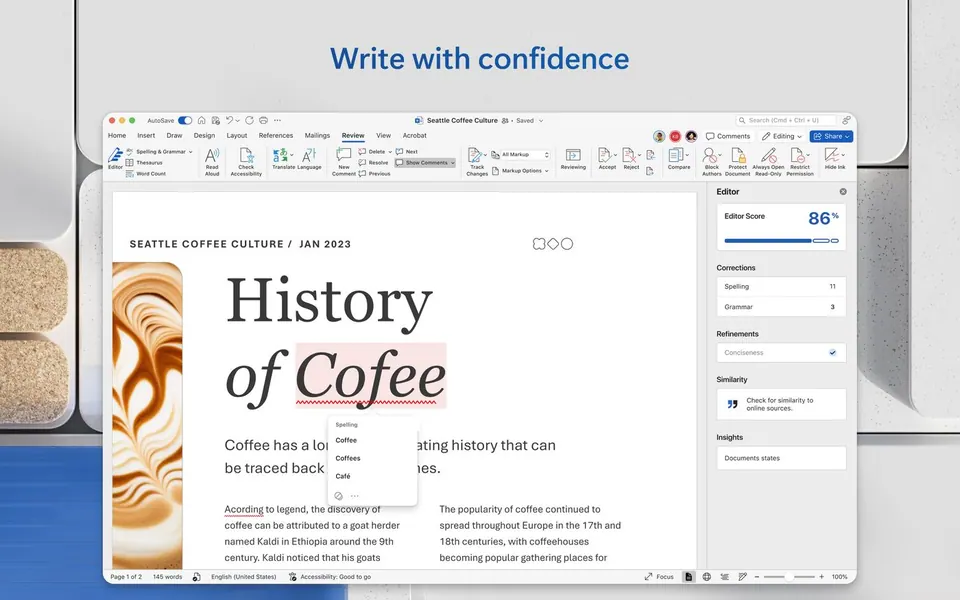Screen dimensions: 960x600
Task: Switch to the View tab
Action: pos(383,135)
